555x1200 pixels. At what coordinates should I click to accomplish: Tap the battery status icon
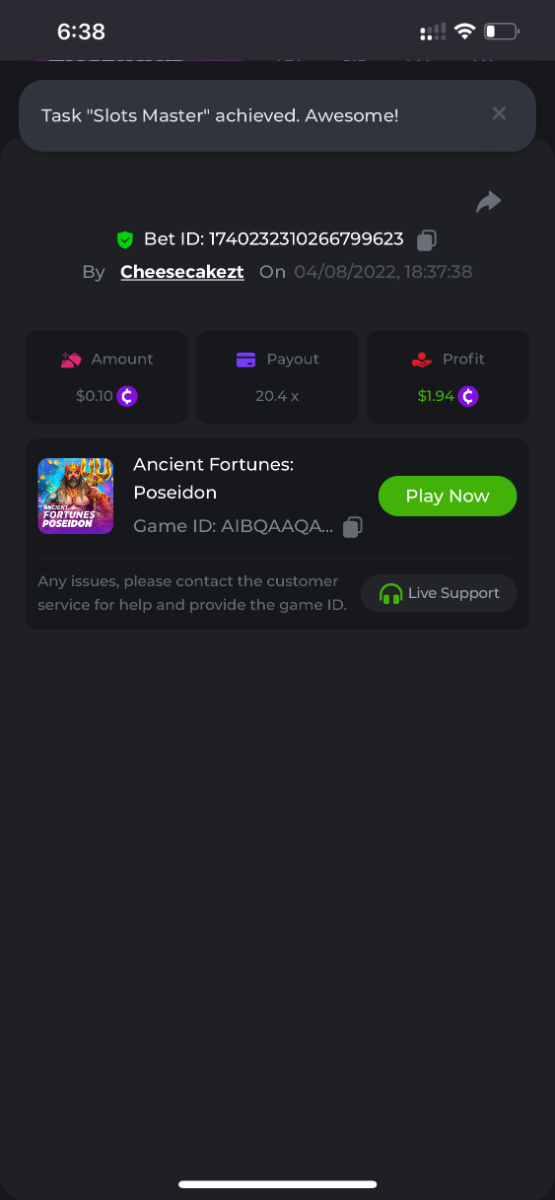[502, 32]
